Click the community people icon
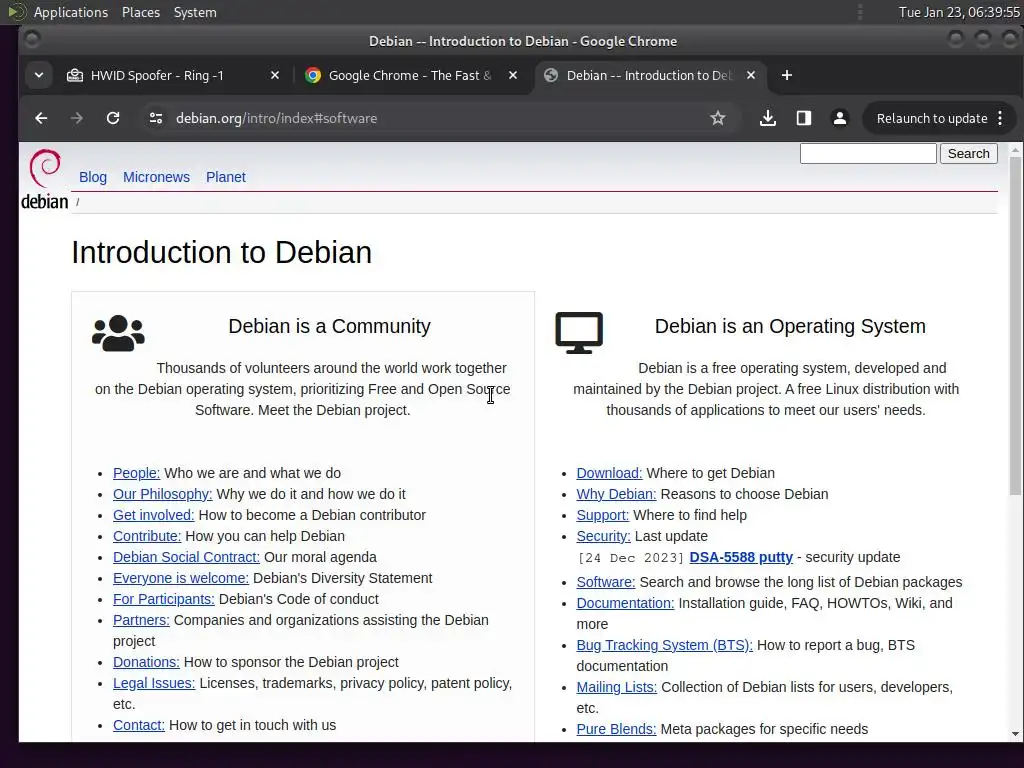This screenshot has width=1024, height=768. pyautogui.click(x=118, y=333)
